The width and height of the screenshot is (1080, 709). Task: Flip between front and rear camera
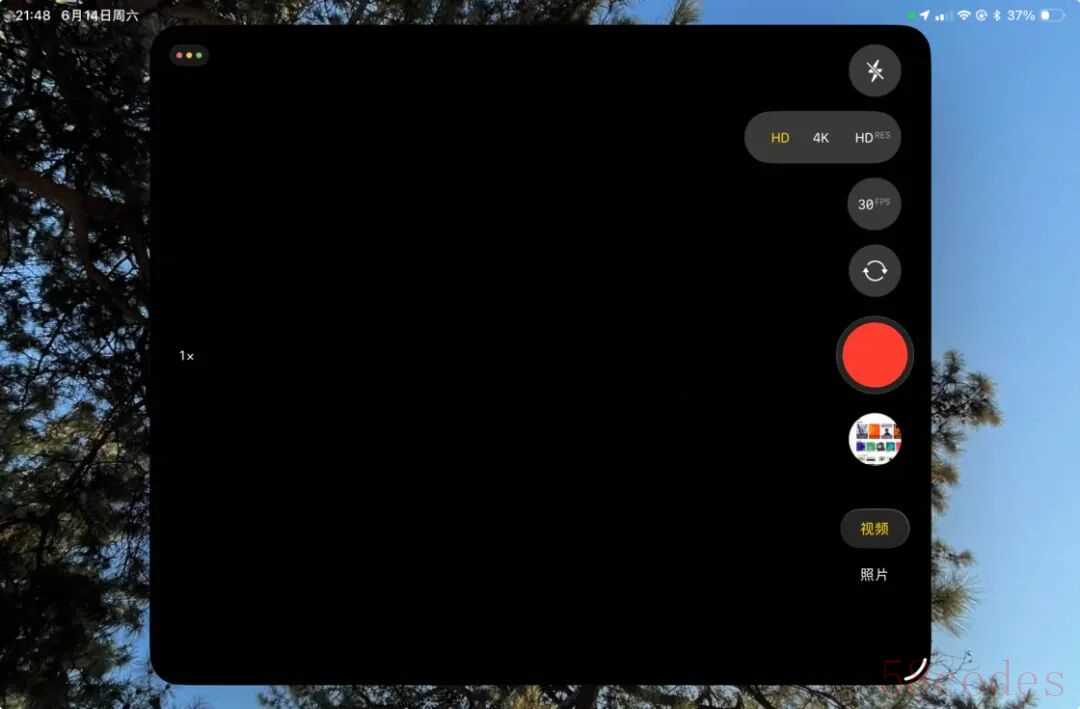point(875,271)
